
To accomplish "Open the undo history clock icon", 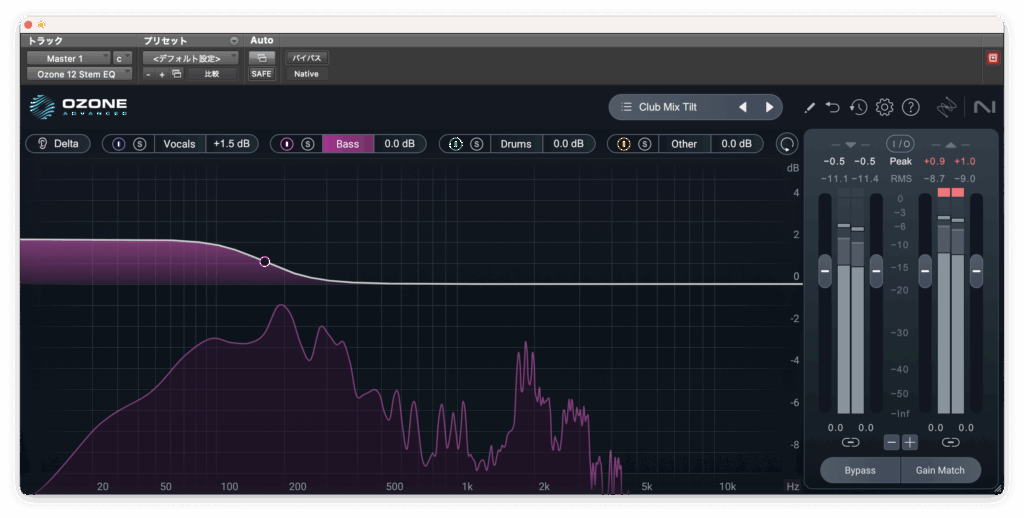I will (x=858, y=107).
